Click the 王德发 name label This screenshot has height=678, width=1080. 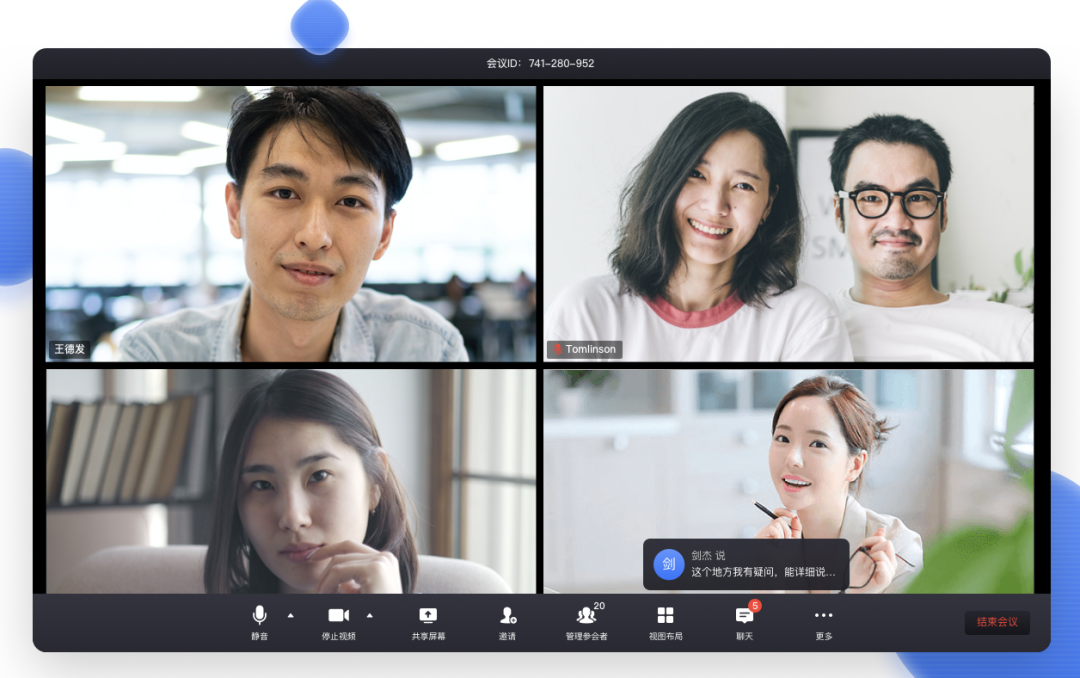[x=70, y=349]
